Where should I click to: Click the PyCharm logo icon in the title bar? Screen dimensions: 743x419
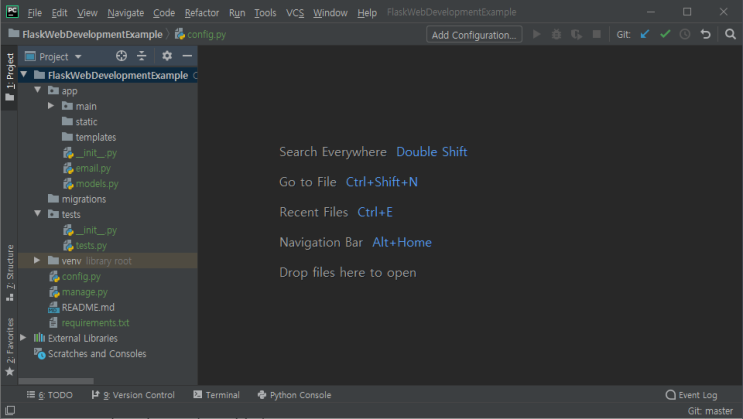(12, 12)
